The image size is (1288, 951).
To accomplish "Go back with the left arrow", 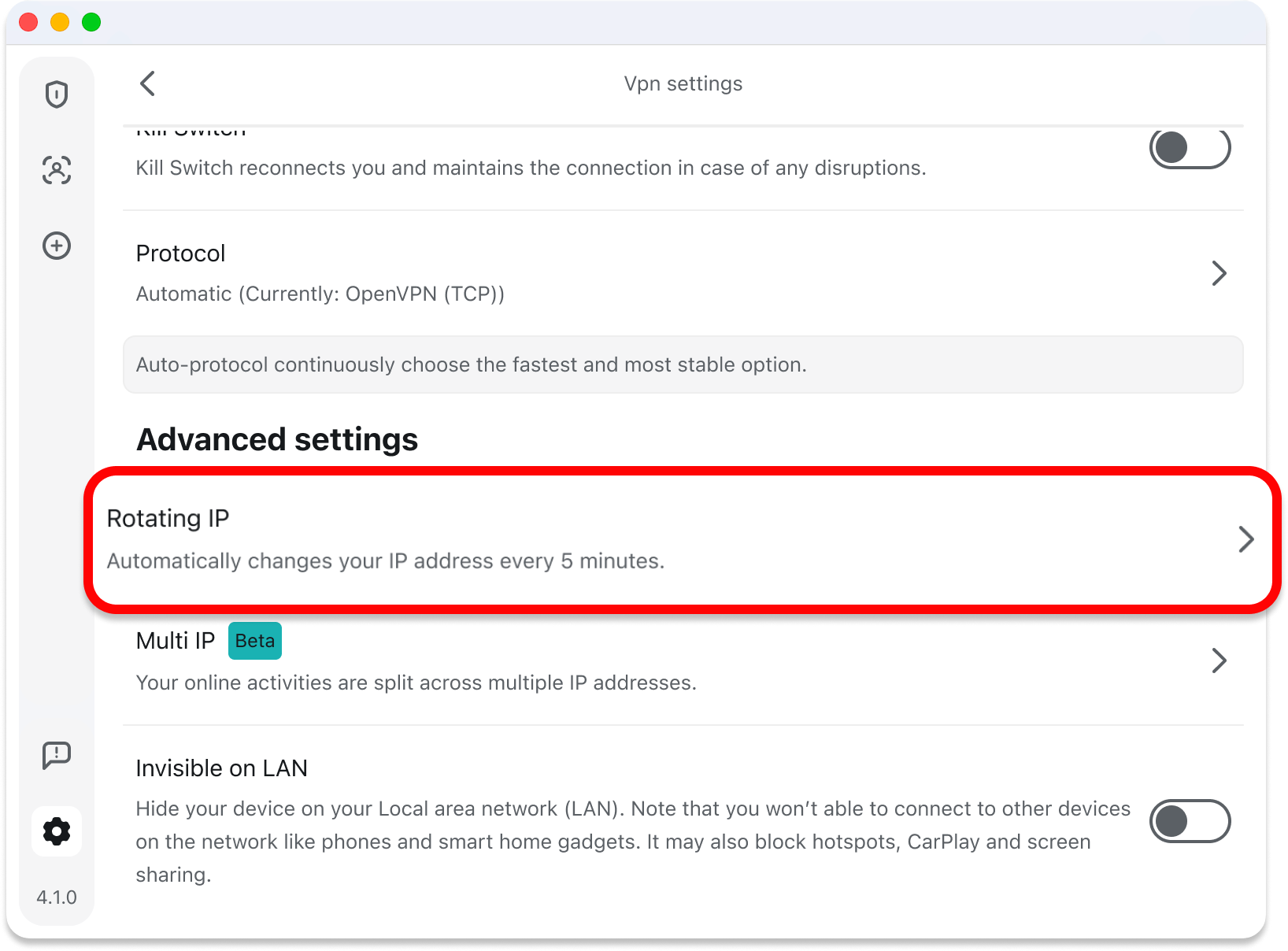I will 148,83.
